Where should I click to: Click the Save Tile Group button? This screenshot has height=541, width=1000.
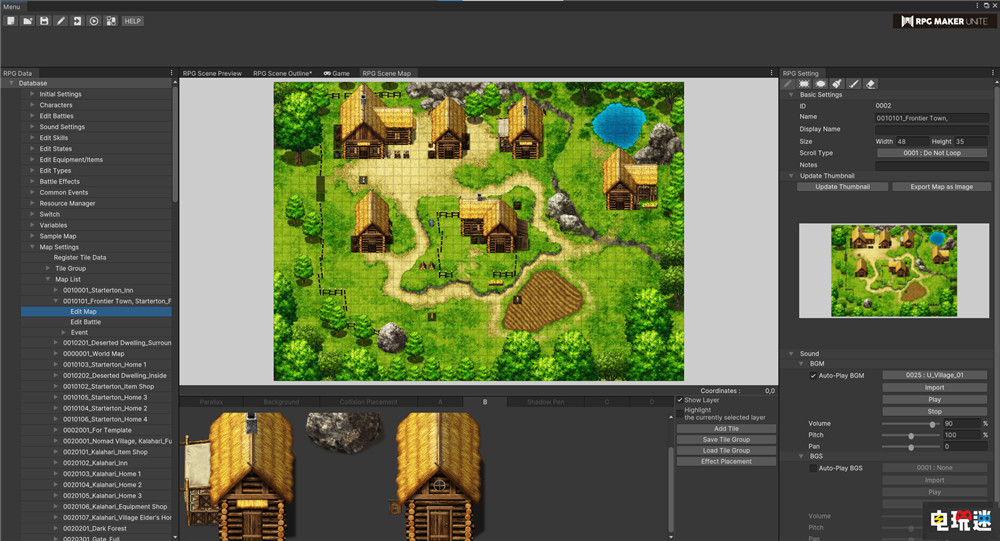click(726, 440)
